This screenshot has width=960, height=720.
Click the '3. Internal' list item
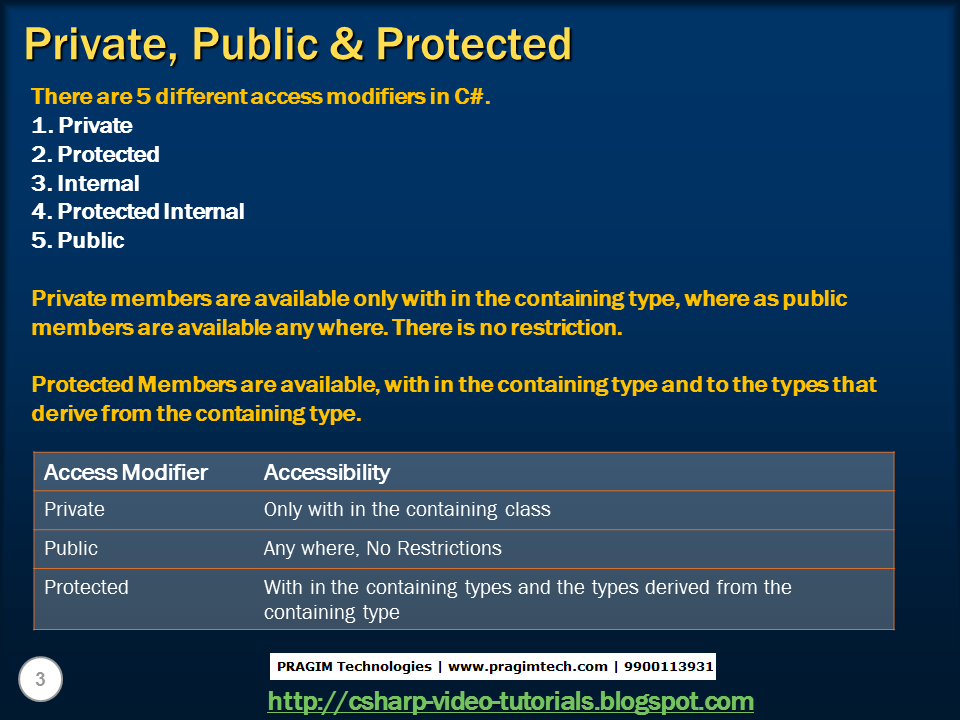86,183
